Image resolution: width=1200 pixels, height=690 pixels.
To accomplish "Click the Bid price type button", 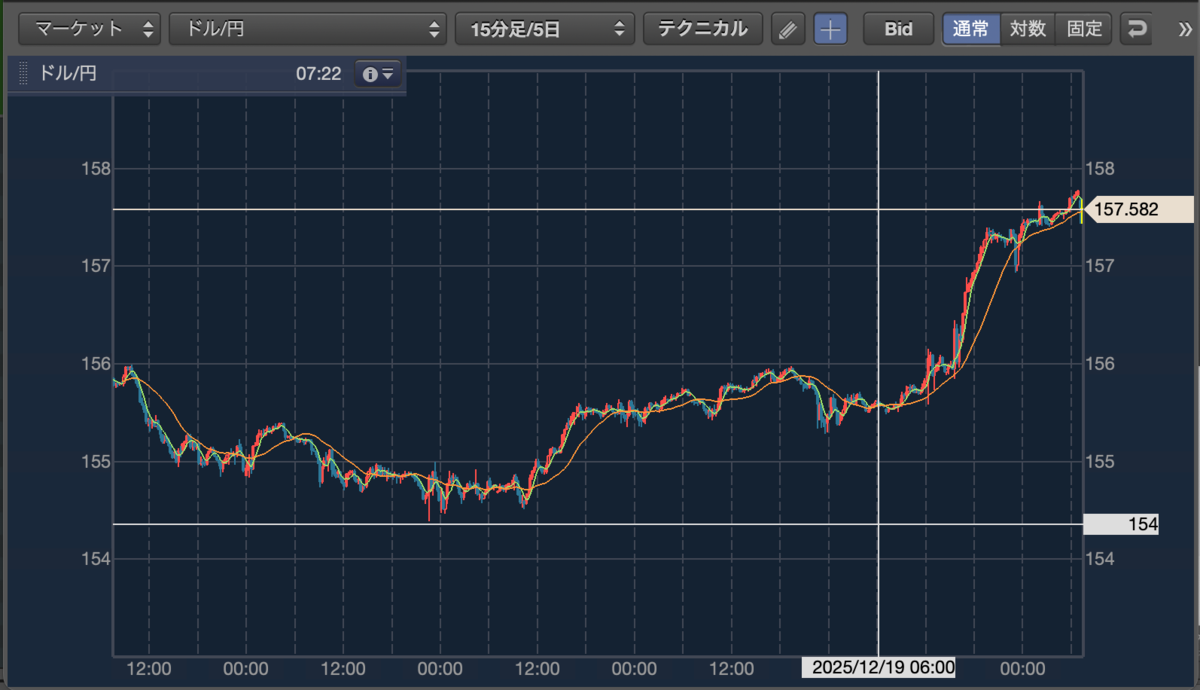I will tap(898, 29).
